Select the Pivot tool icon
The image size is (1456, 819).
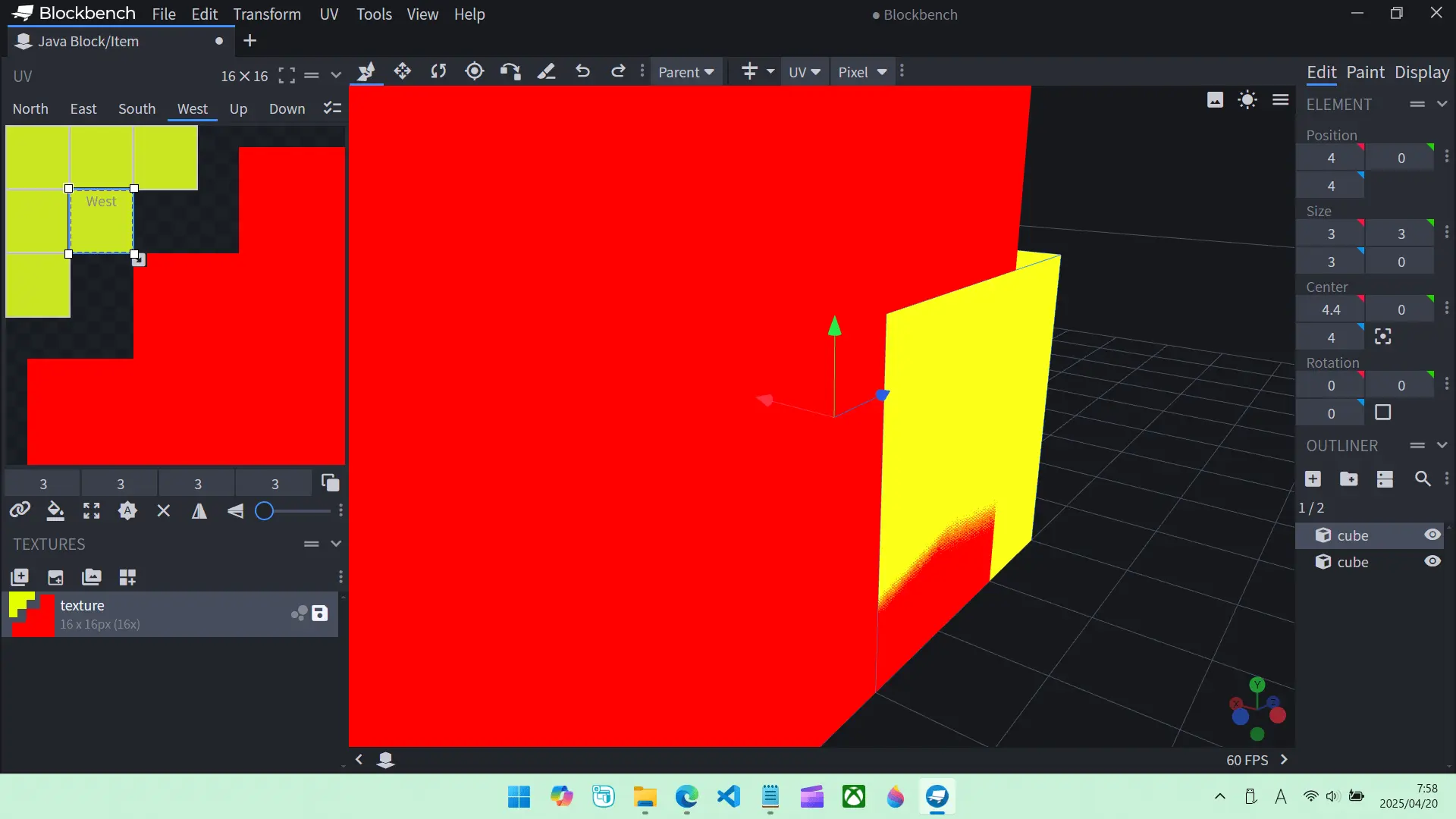tap(475, 71)
